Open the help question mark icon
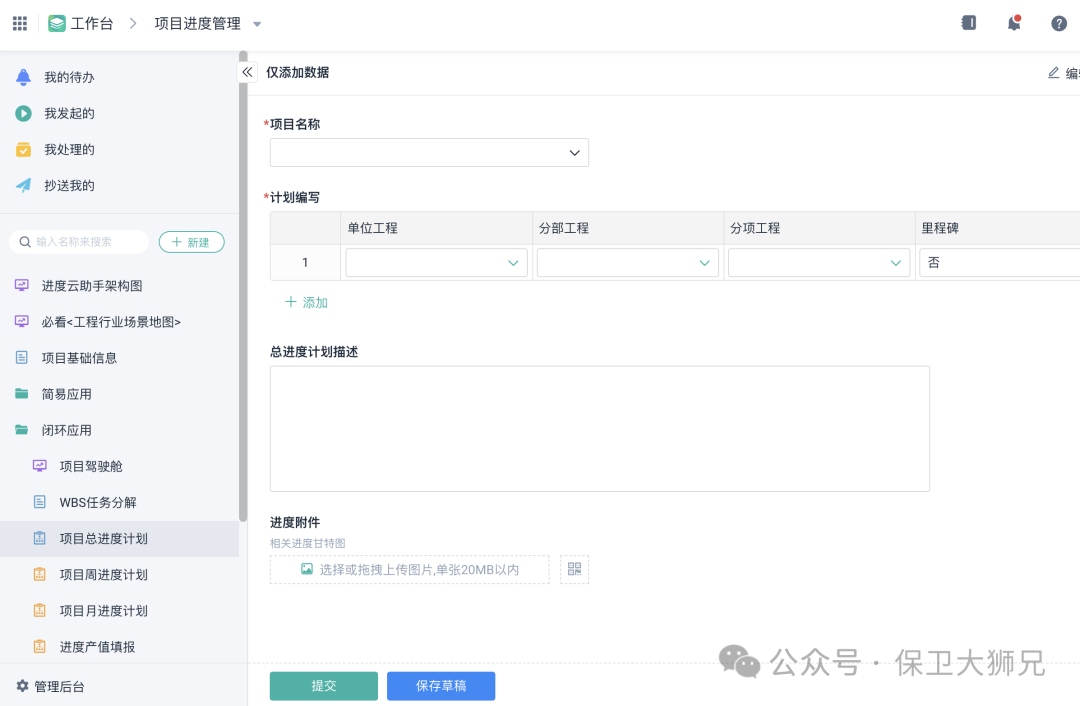1080x706 pixels. [1059, 23]
